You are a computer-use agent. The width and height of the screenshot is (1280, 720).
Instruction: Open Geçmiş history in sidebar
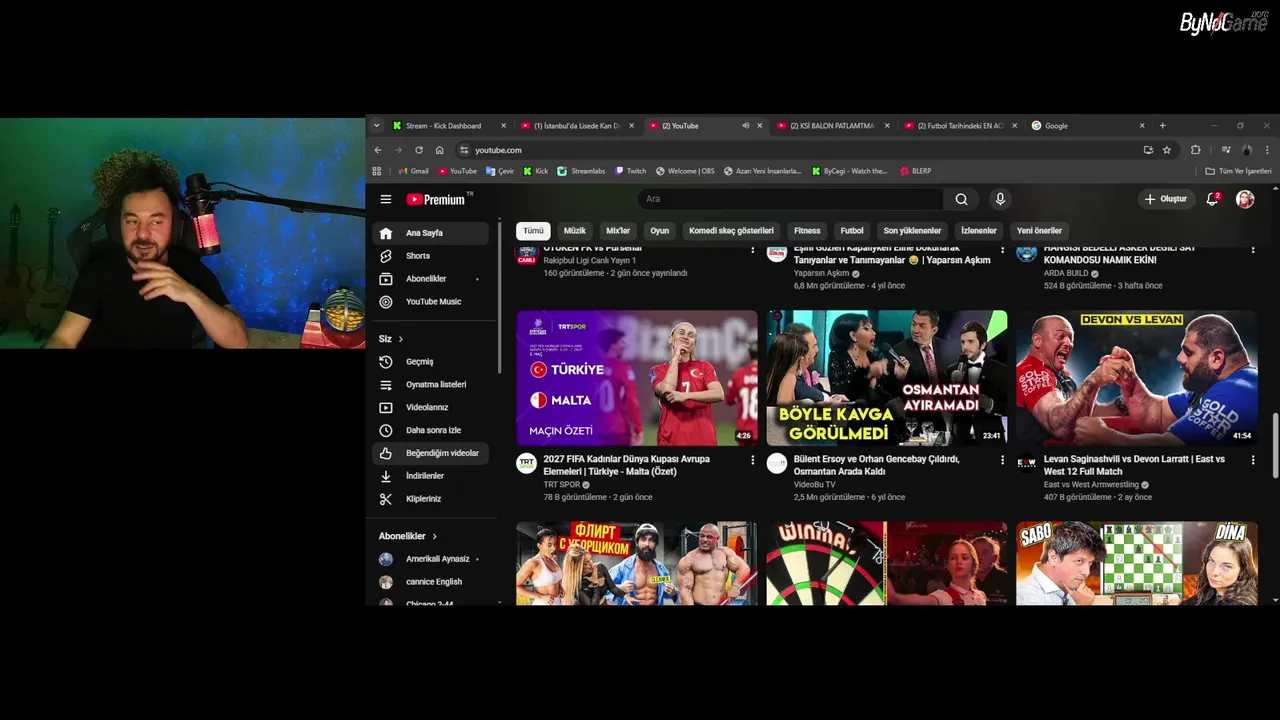tap(431, 362)
